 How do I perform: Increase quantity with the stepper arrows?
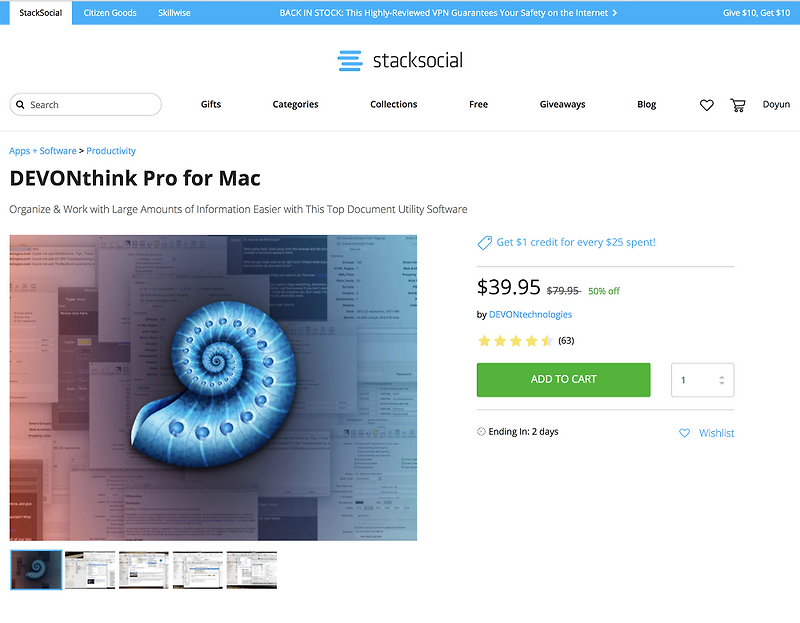(721, 378)
